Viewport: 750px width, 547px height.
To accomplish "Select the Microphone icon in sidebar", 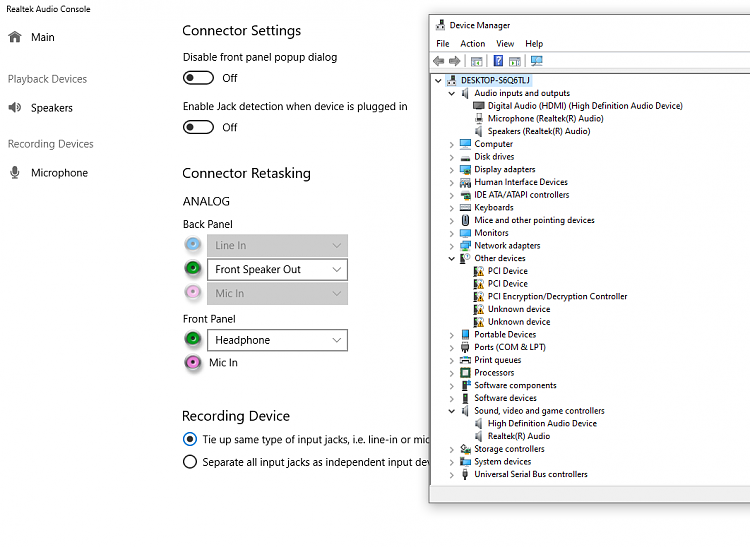I will 15,173.
